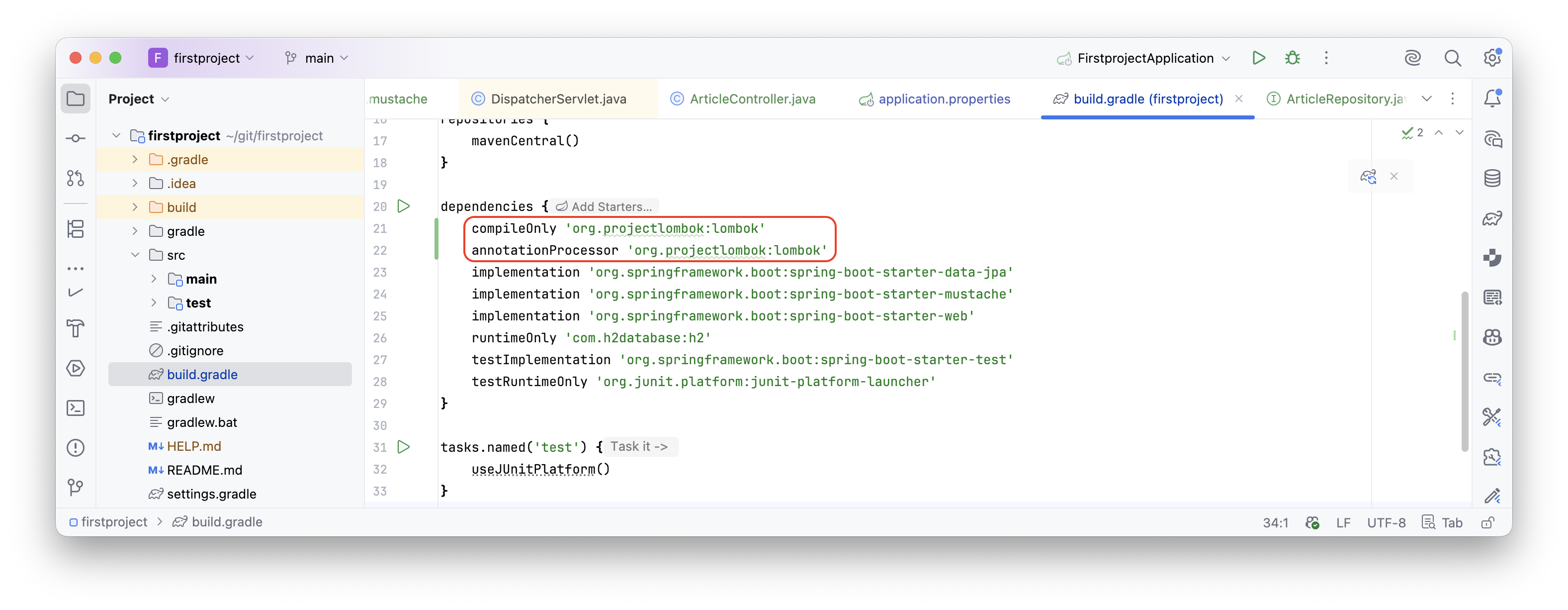Screen dimensions: 1568x610
Task: Open the Project tool window folder icon
Action: point(76,99)
